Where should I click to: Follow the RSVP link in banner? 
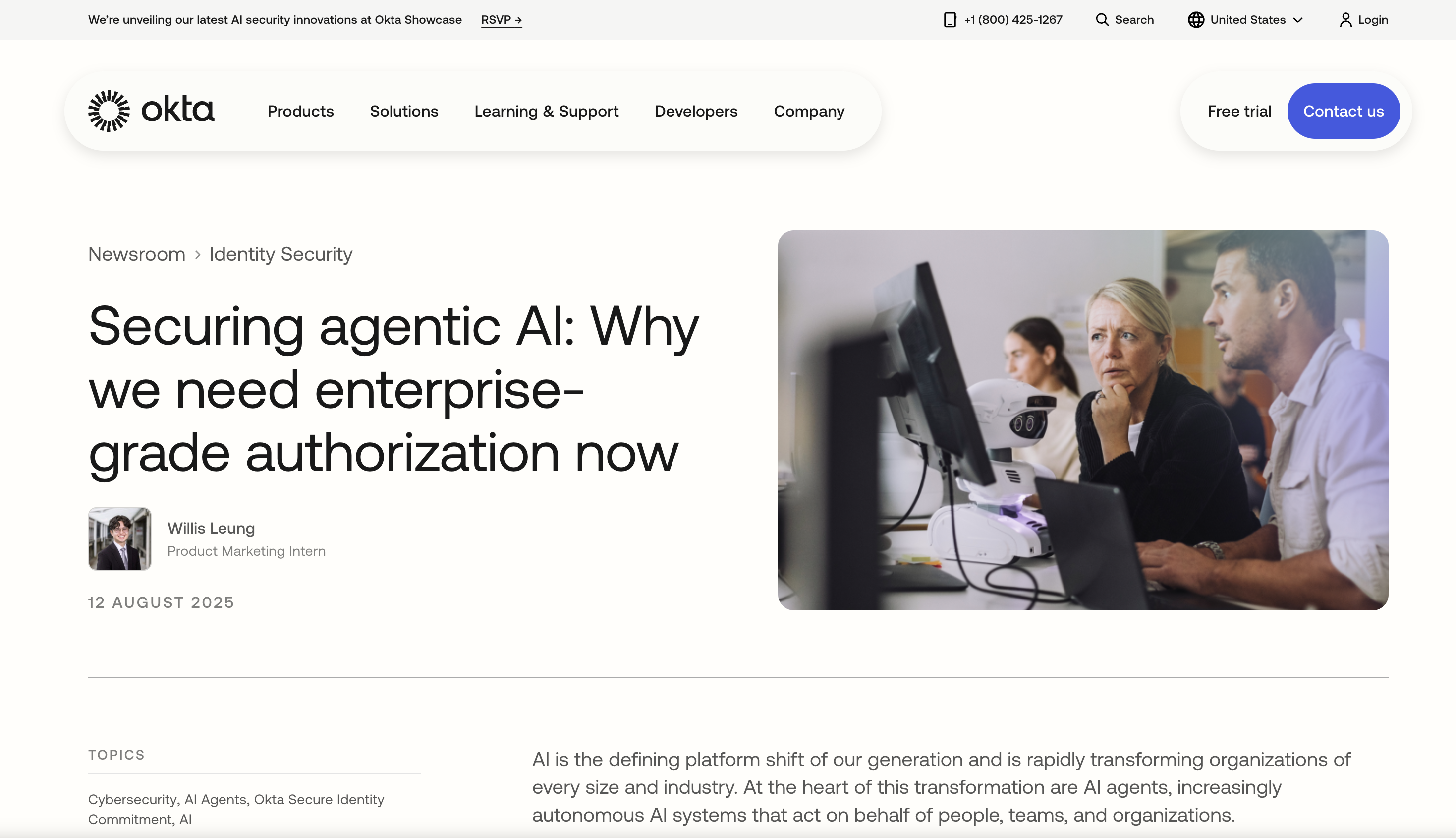pyautogui.click(x=502, y=20)
